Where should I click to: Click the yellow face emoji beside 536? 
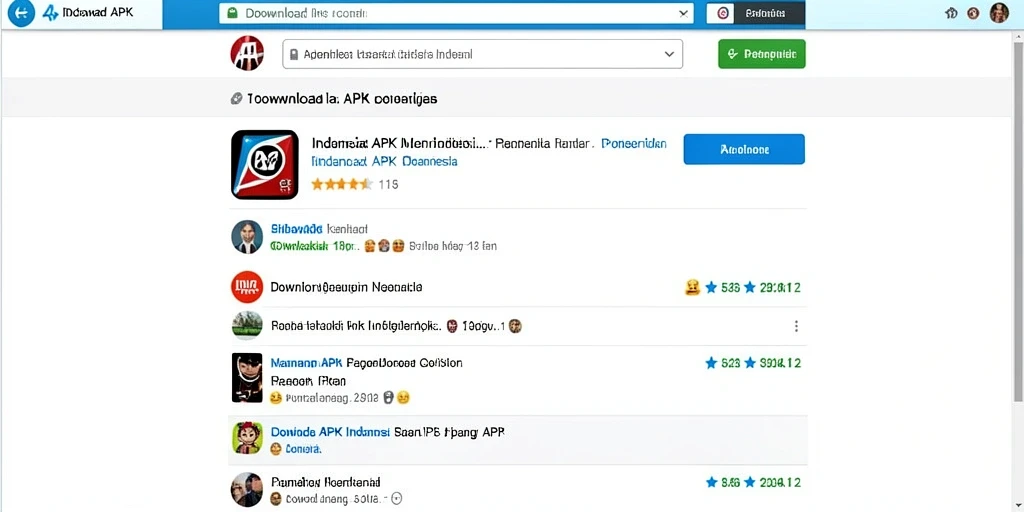pyautogui.click(x=692, y=287)
